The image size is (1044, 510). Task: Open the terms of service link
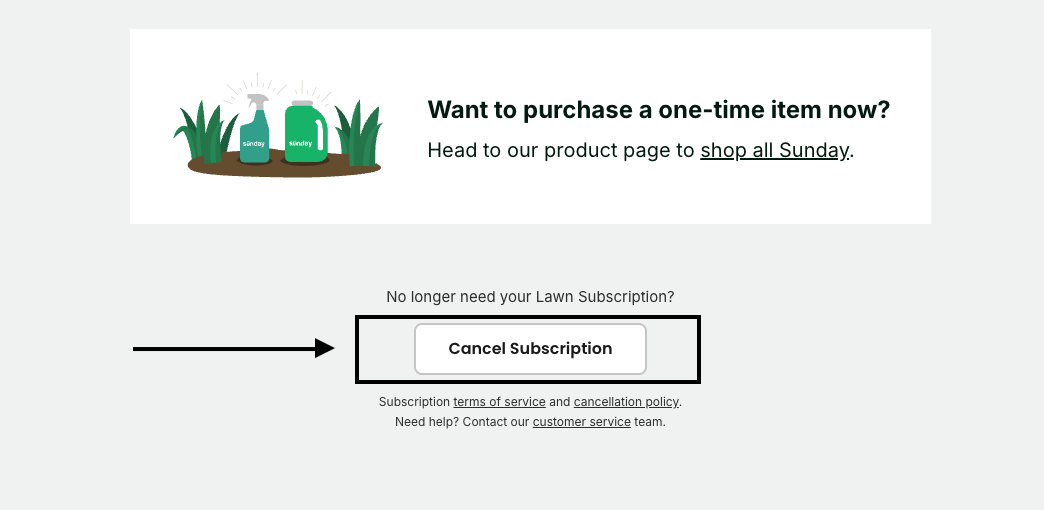tap(499, 402)
